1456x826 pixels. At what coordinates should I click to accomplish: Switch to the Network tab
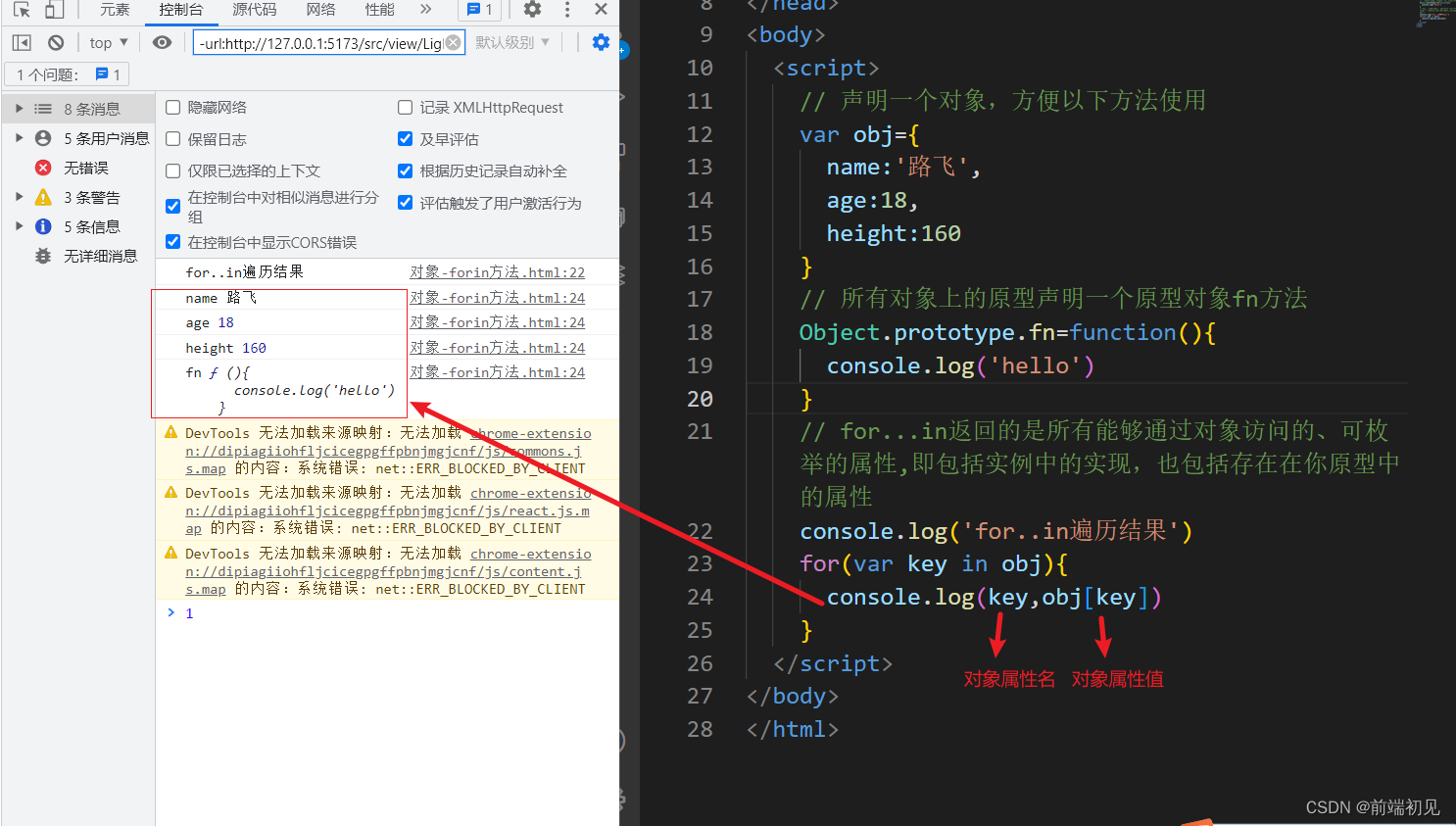(320, 9)
